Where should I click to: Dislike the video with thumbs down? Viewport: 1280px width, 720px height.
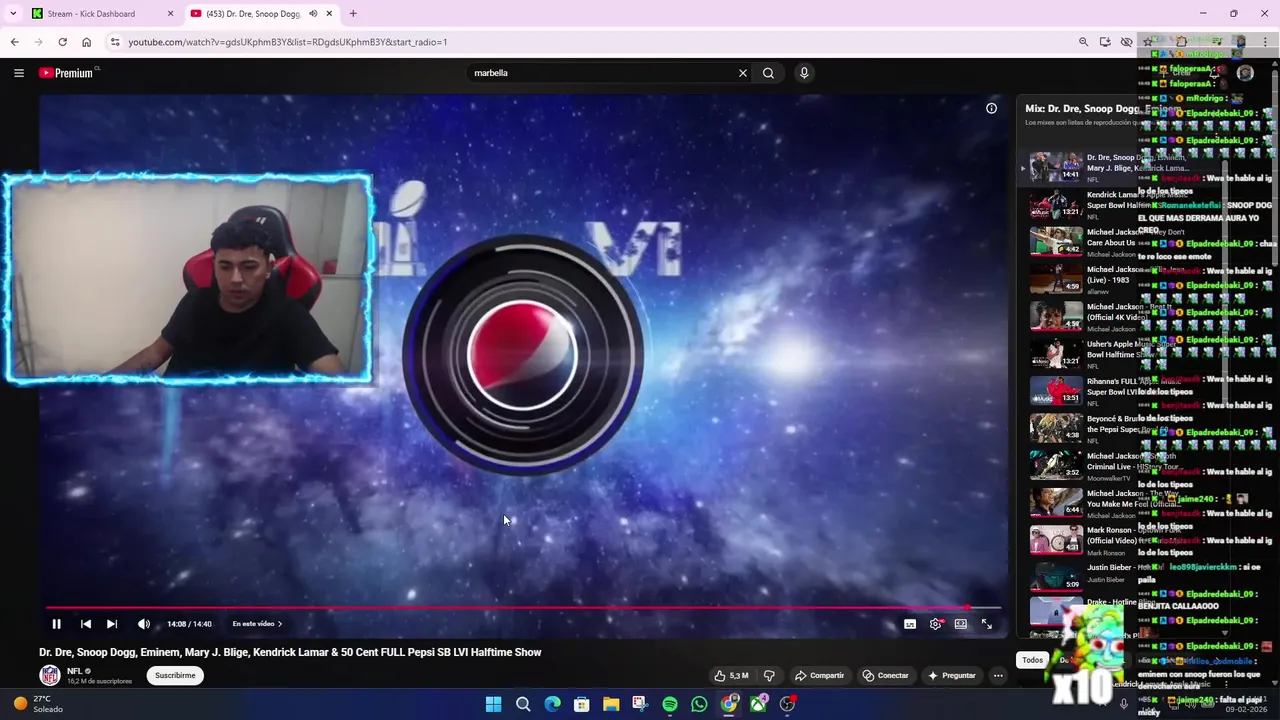(x=769, y=676)
